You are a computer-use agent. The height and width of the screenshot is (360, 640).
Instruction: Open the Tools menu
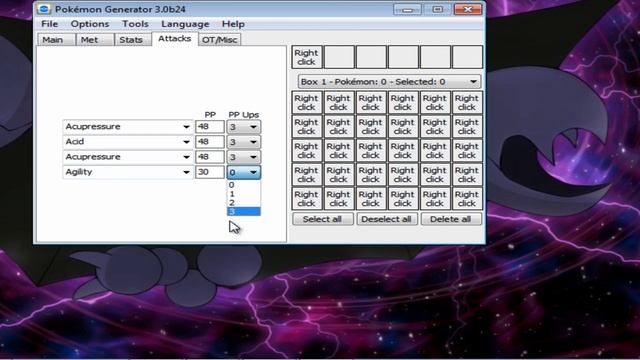pyautogui.click(x=135, y=24)
